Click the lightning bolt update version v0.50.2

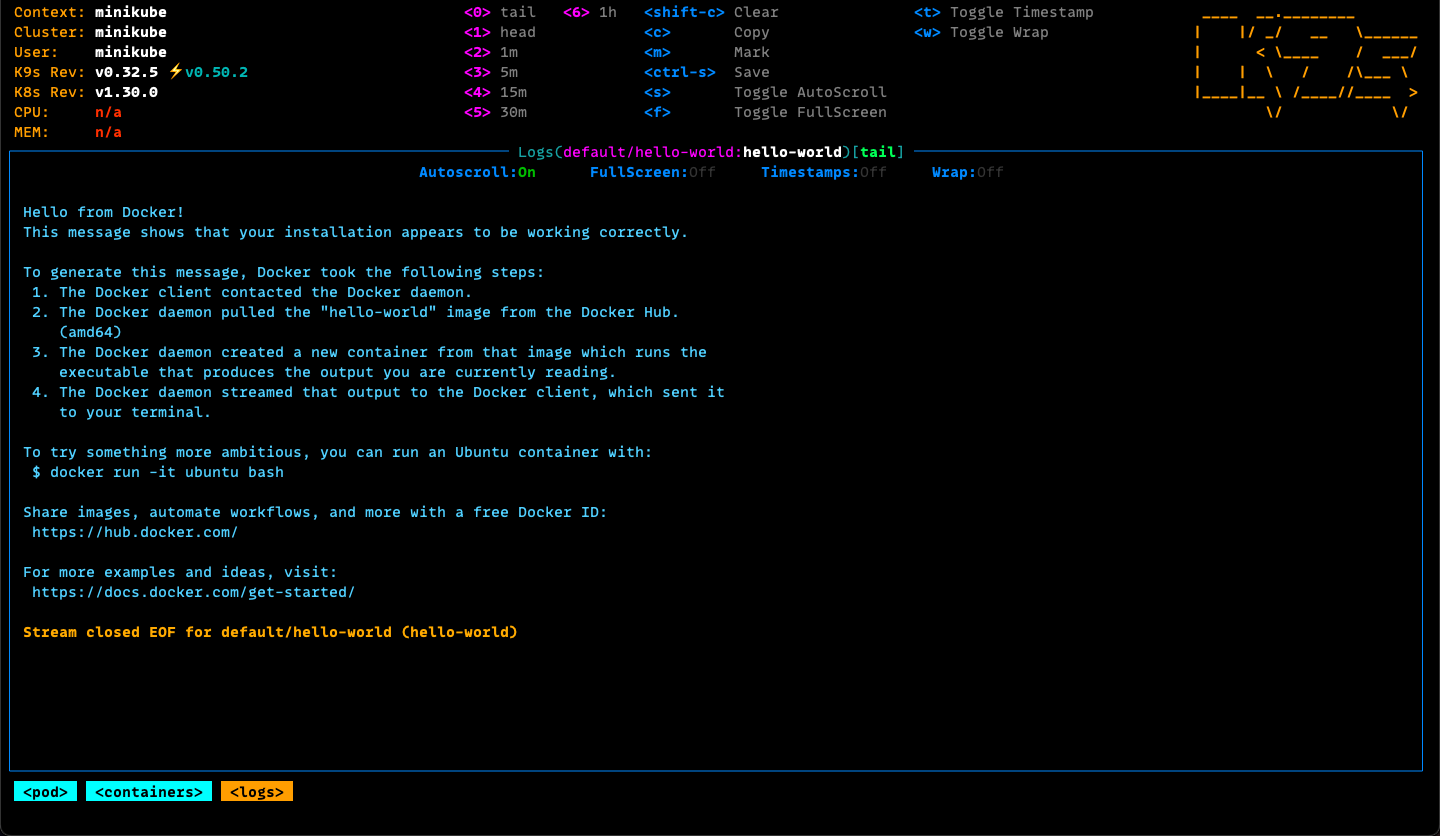click(208, 72)
